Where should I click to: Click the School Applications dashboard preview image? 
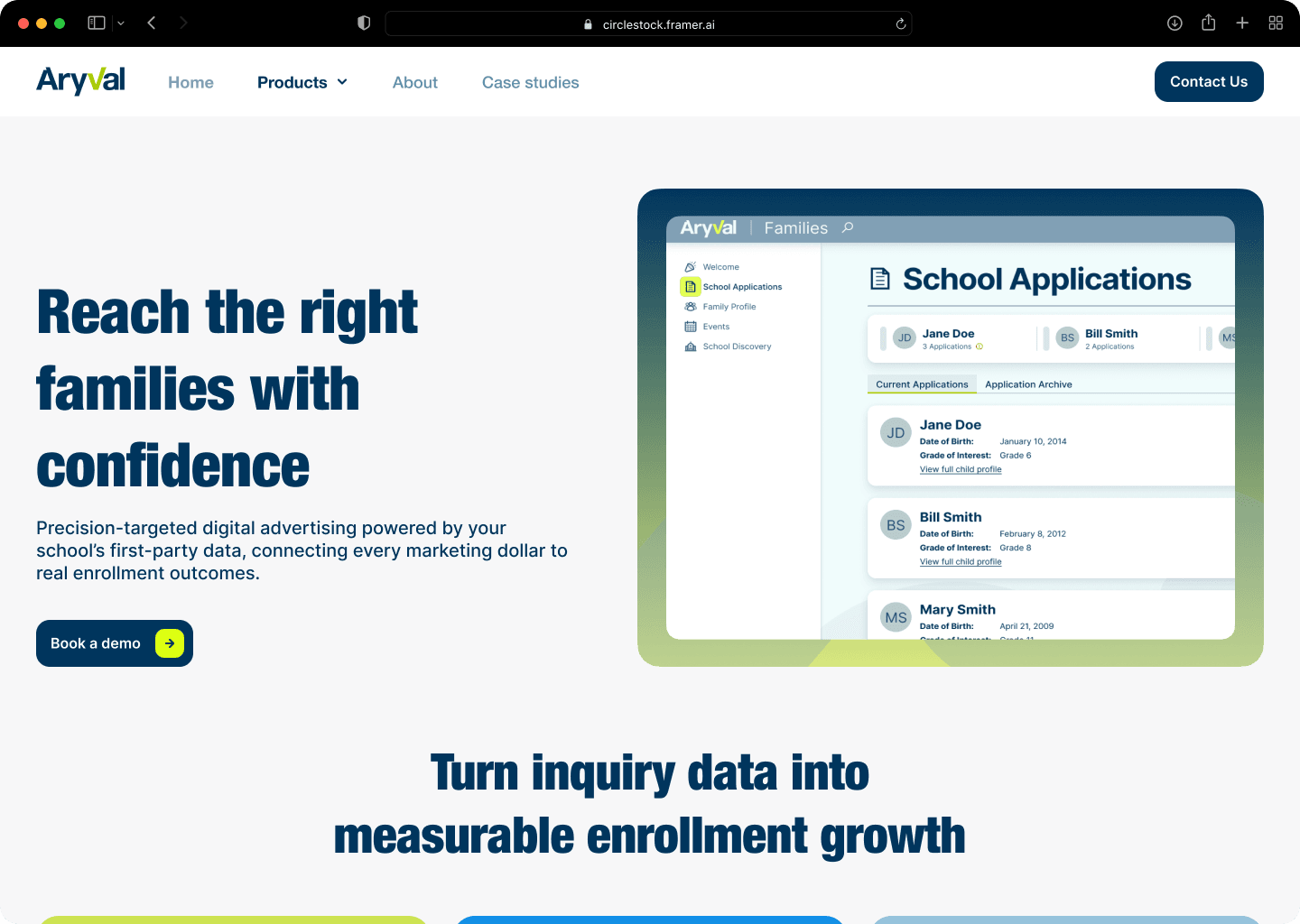pos(951,428)
